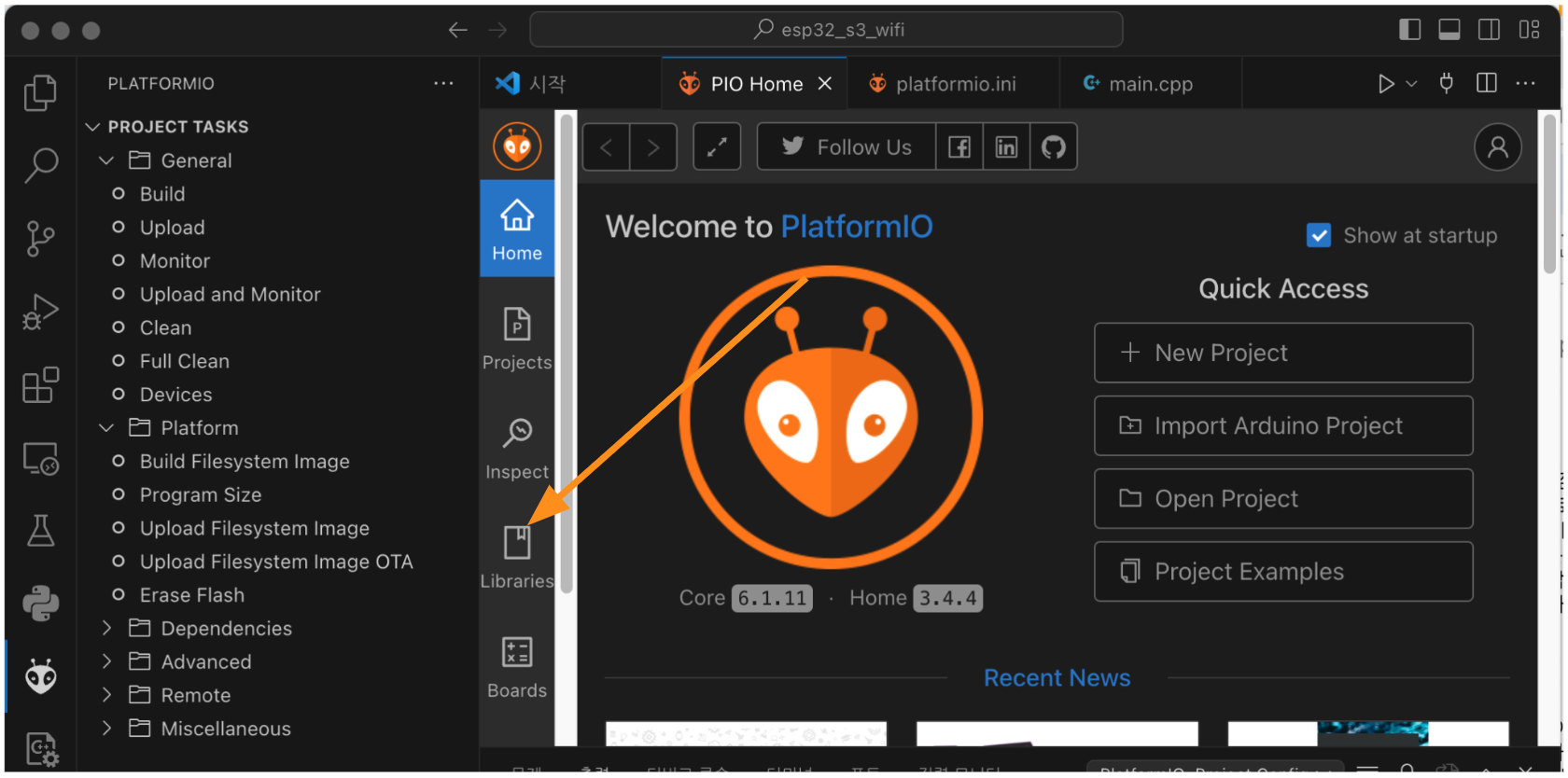
Task: Open the PlatformIO link in welcome heading
Action: [856, 227]
